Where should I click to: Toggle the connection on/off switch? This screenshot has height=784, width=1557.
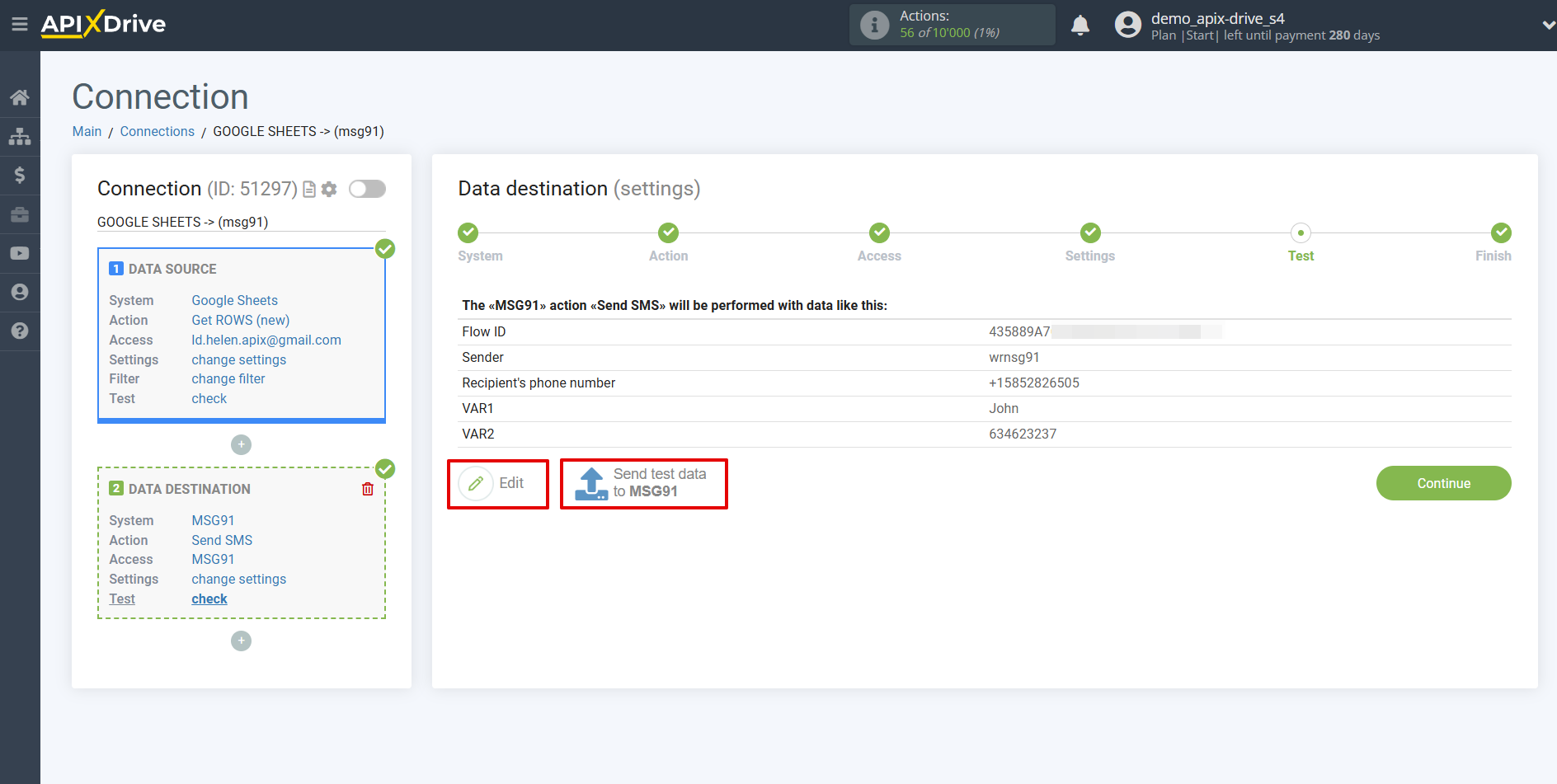click(367, 189)
